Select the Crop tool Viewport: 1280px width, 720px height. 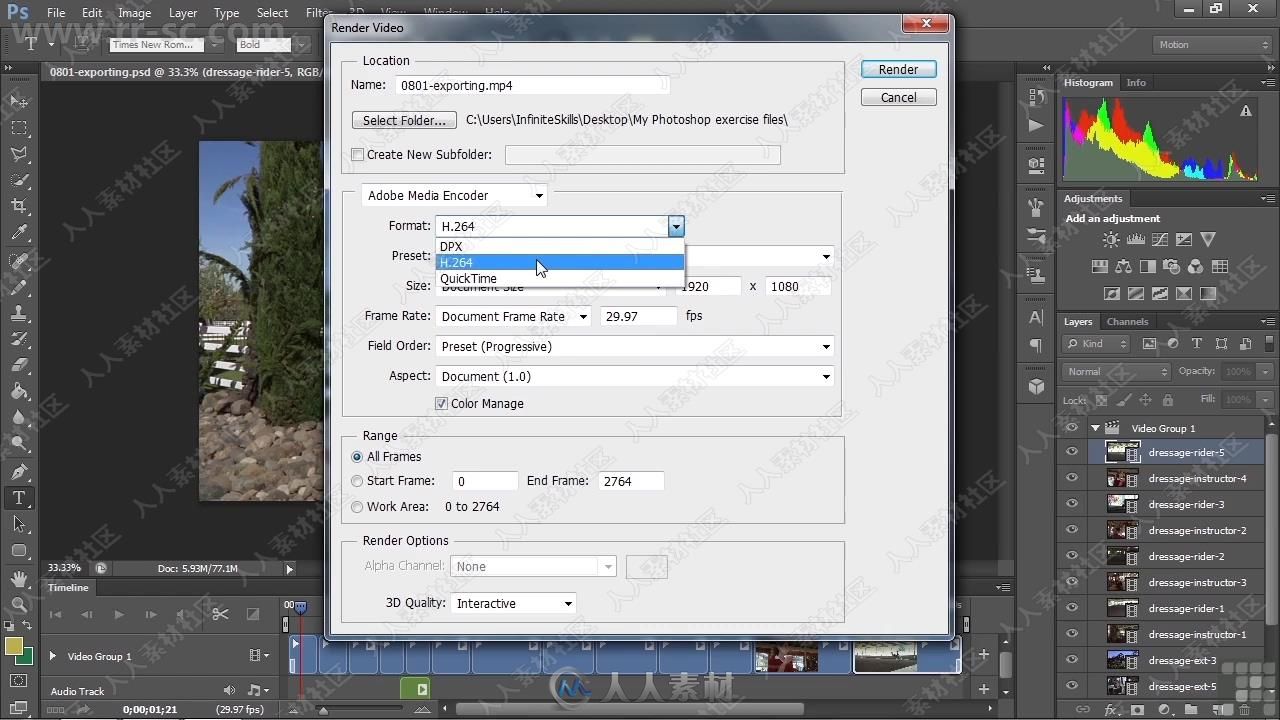[19, 206]
